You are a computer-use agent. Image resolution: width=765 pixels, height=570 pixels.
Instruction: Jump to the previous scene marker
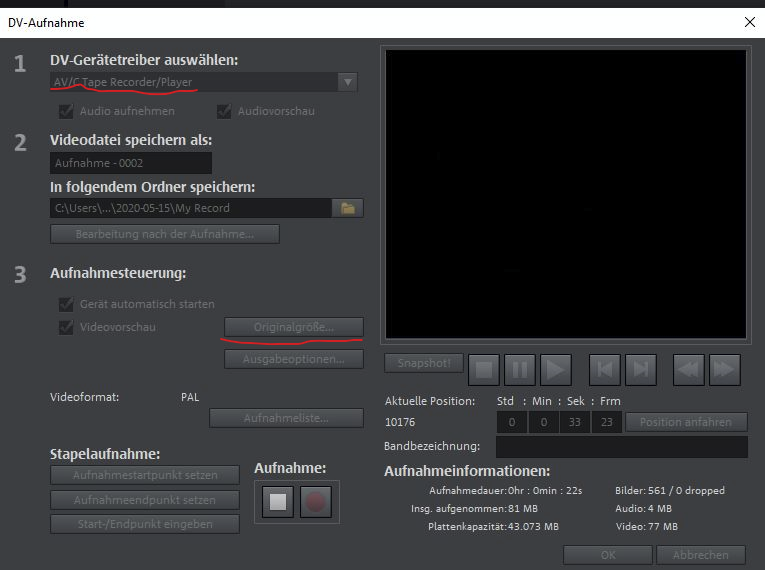tap(605, 370)
